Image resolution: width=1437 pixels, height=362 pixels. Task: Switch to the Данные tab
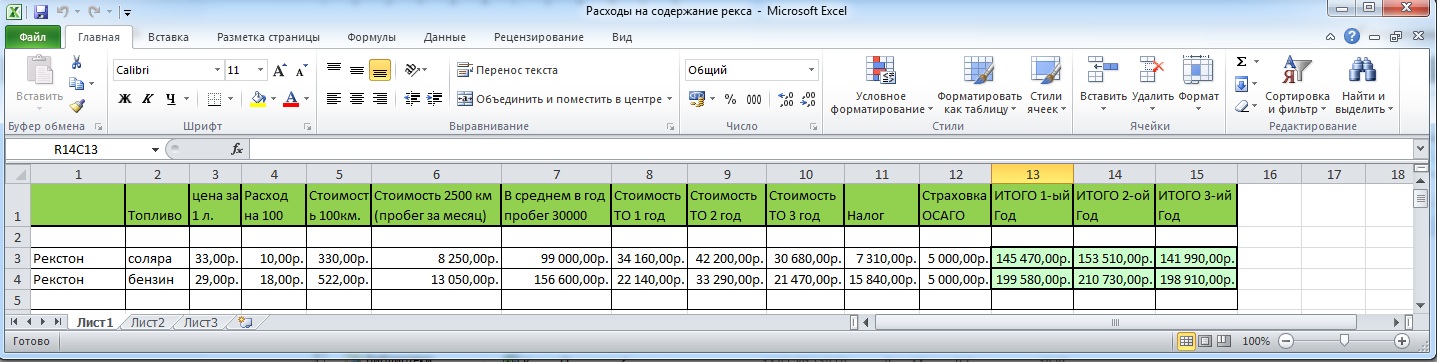coord(444,37)
